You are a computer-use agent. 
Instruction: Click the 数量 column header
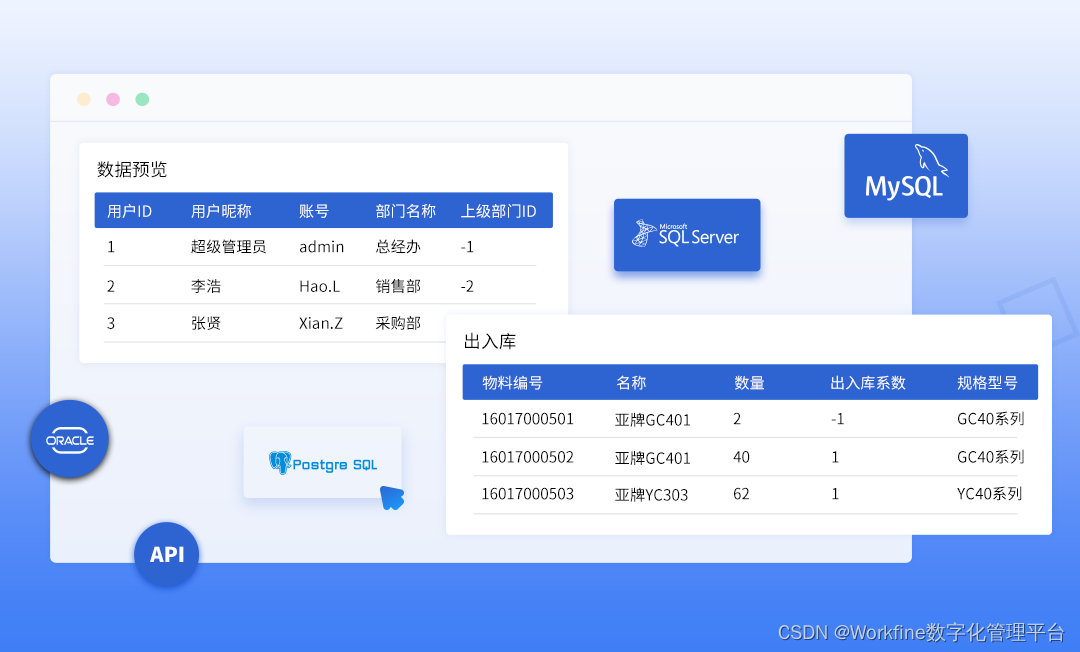click(749, 383)
